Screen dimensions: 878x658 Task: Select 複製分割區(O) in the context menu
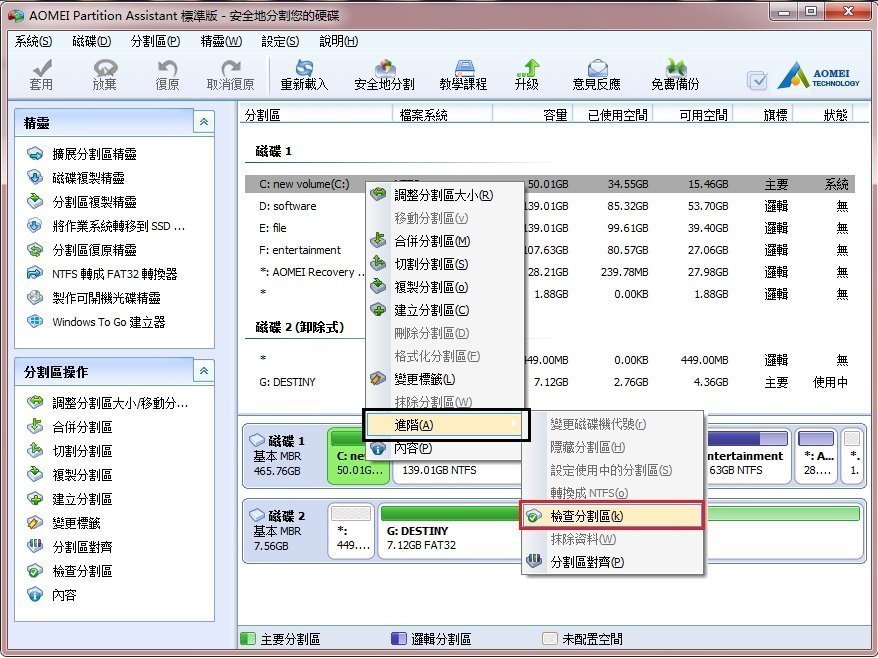445,287
